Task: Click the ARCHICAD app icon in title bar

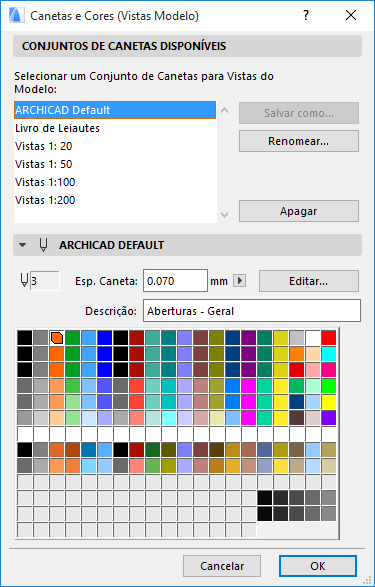Action: 16,16
